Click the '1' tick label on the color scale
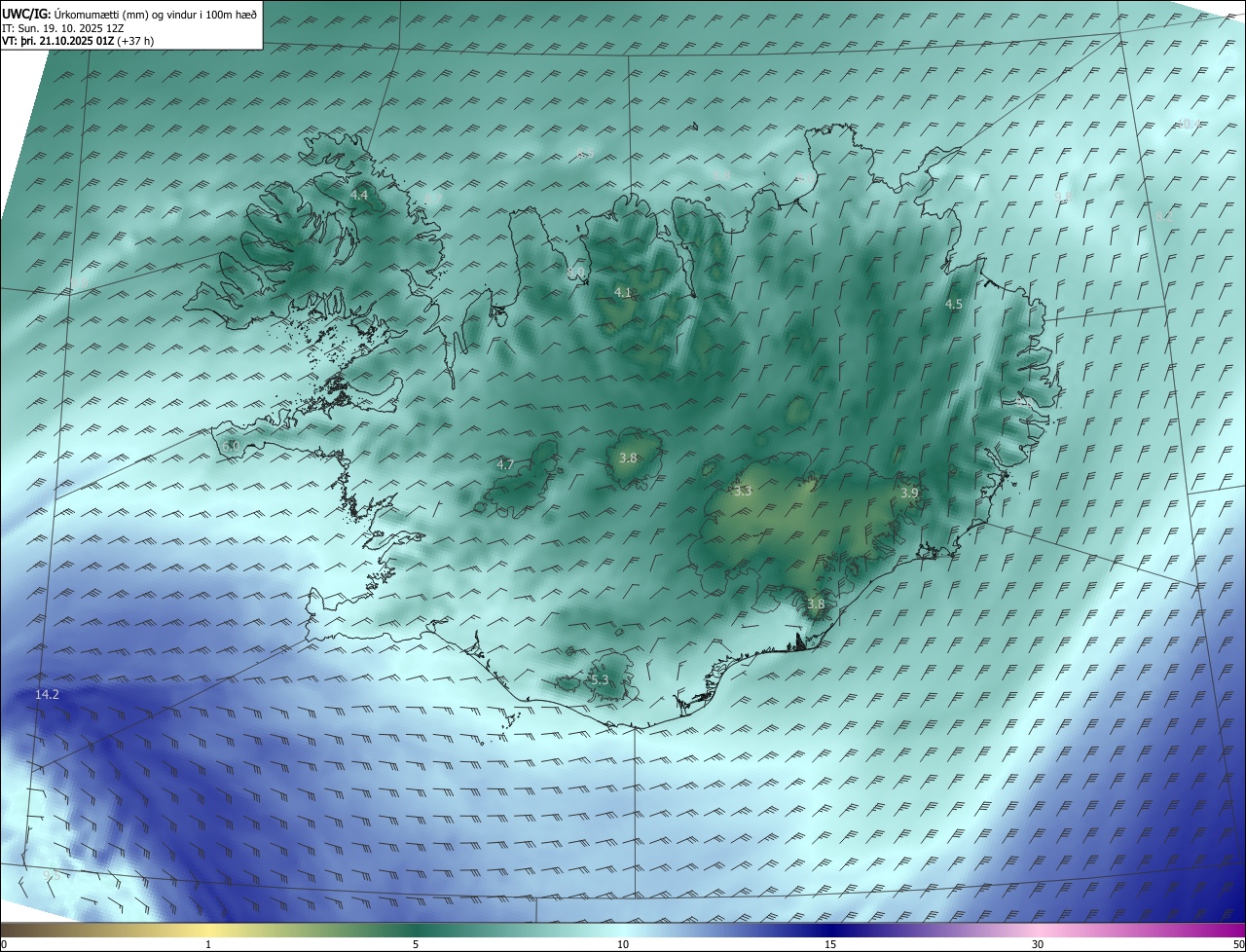Viewport: 1246px width, 952px height. pyautogui.click(x=208, y=944)
